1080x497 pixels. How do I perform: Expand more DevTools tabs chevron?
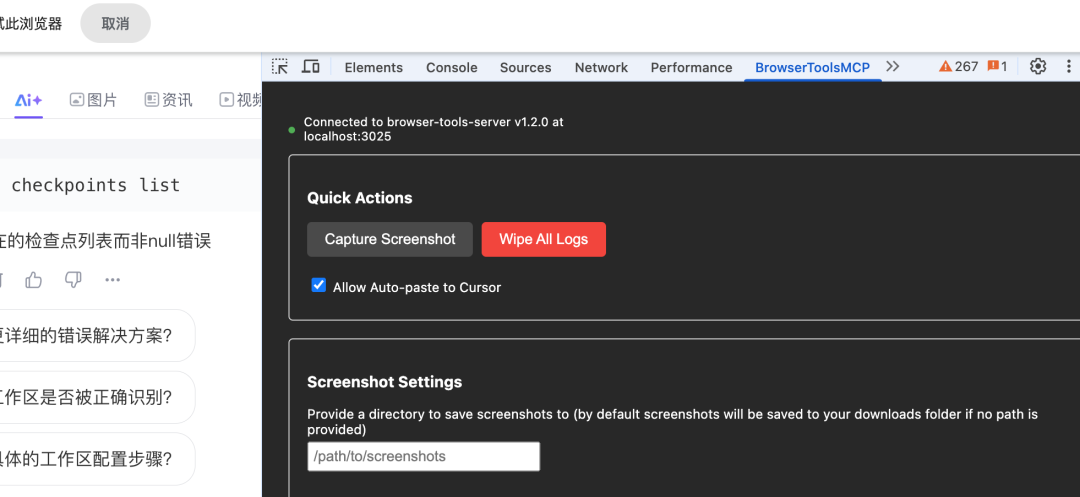tap(893, 67)
